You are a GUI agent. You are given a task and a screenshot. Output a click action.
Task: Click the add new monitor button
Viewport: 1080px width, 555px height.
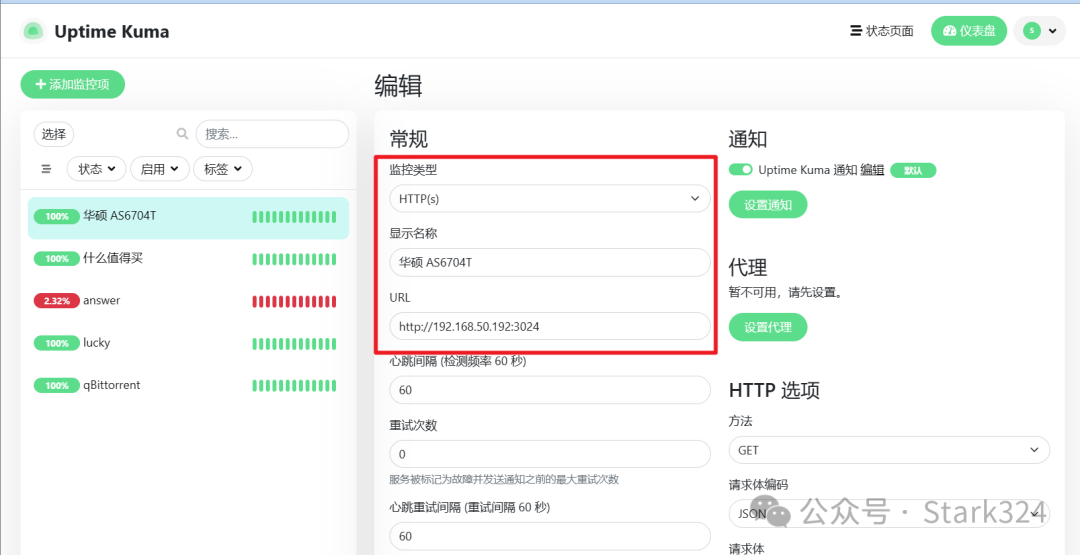(72, 85)
